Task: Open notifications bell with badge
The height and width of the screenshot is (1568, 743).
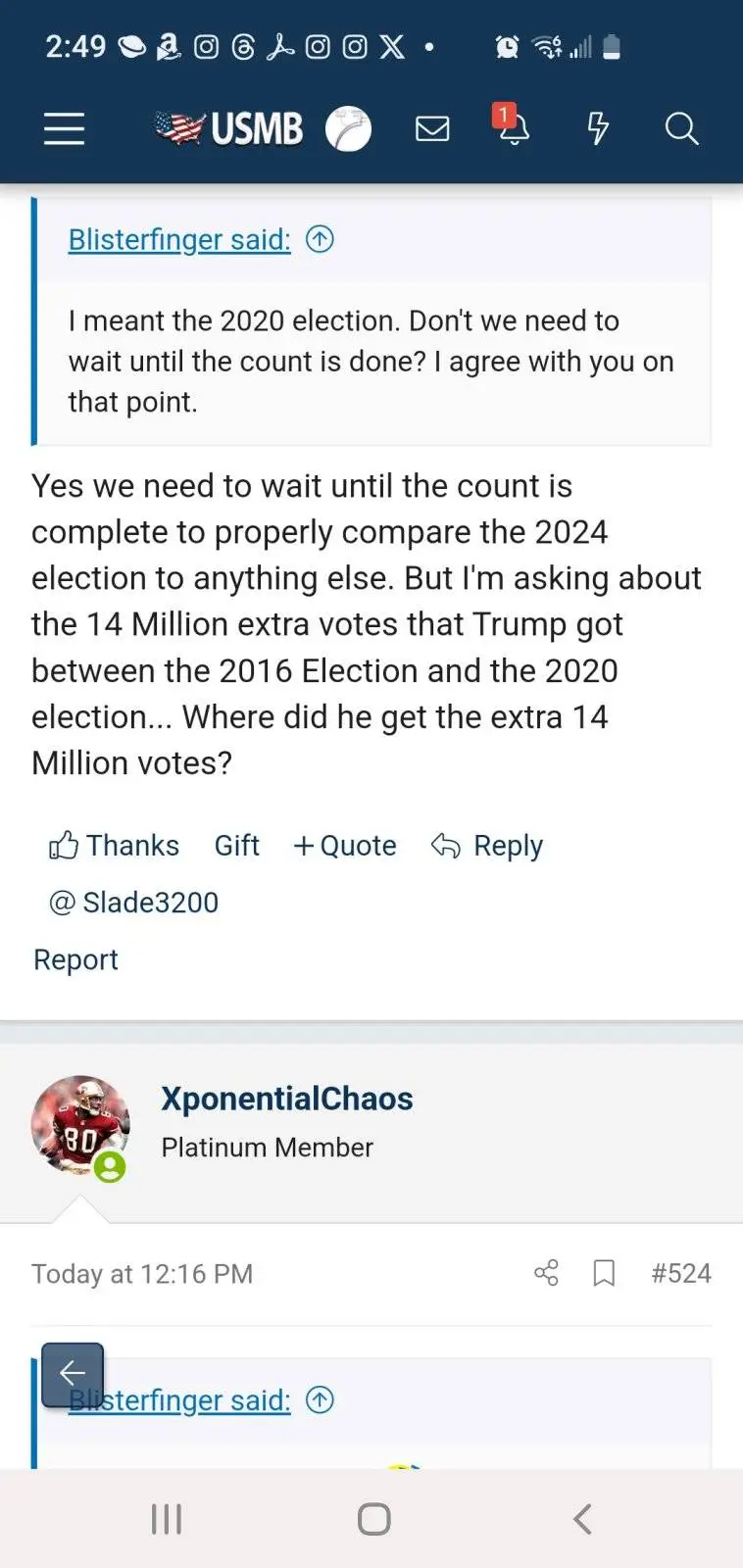Action: point(512,127)
